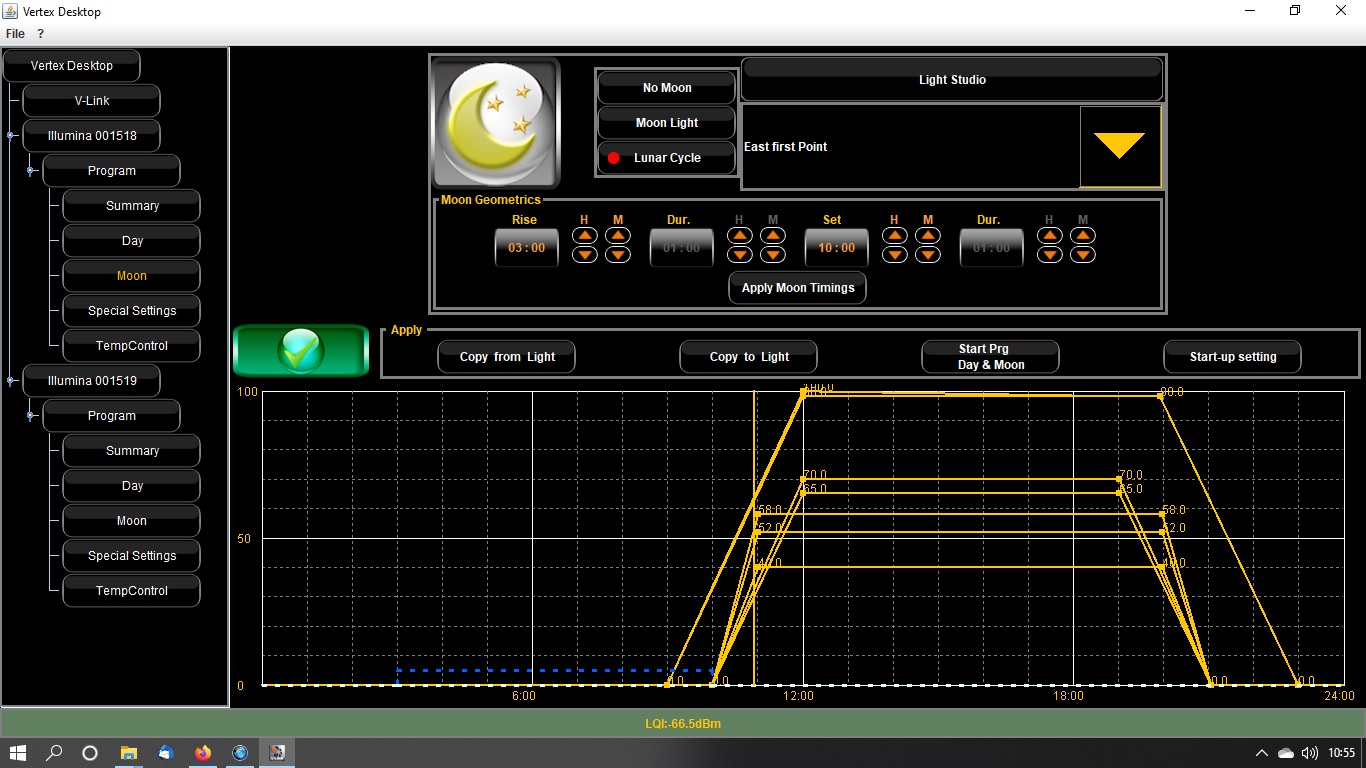The image size is (1366, 768).
Task: Open File Explorer from the taskbar
Action: tap(129, 752)
